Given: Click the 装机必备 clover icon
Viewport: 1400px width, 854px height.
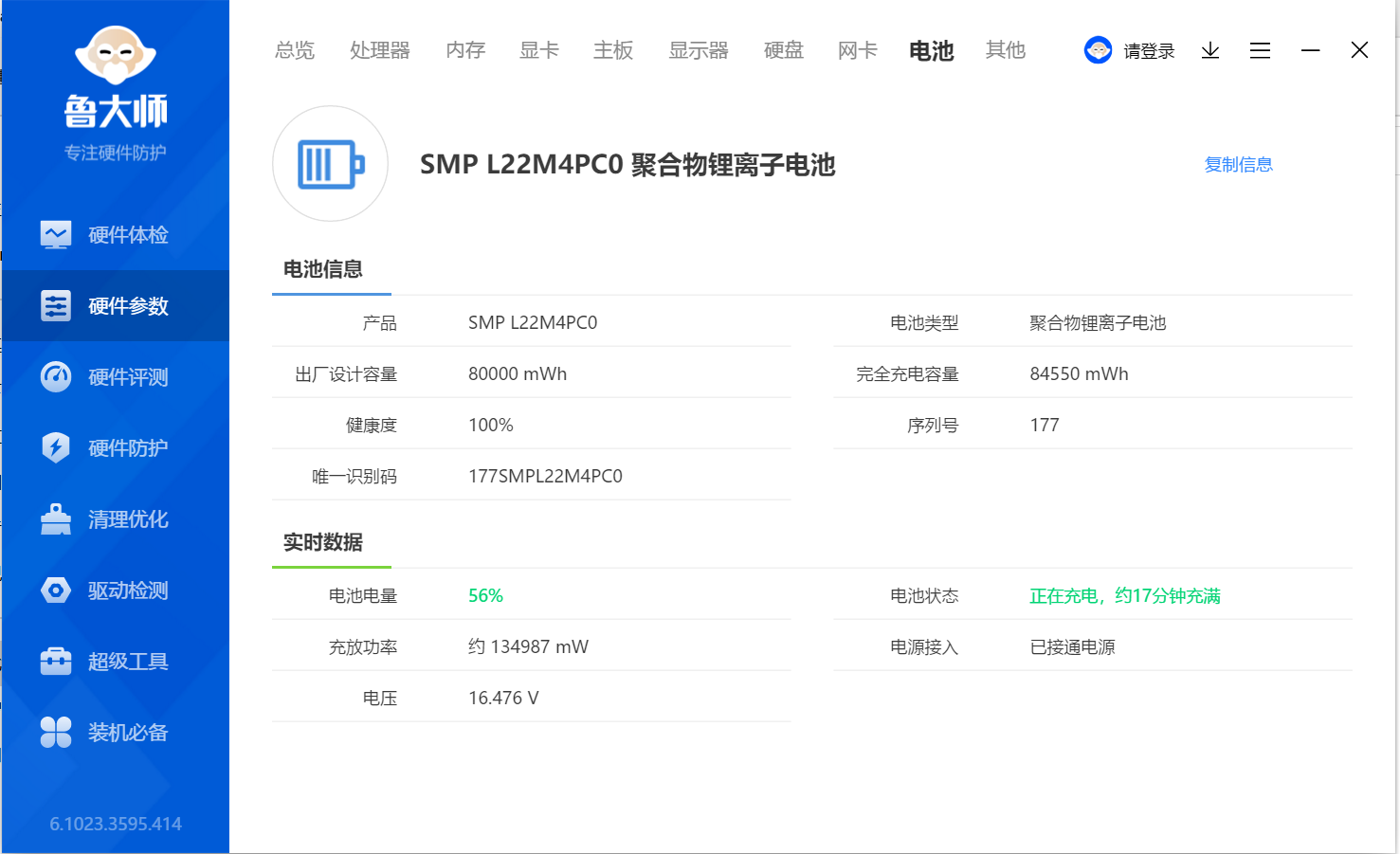Looking at the screenshot, I should (56, 732).
